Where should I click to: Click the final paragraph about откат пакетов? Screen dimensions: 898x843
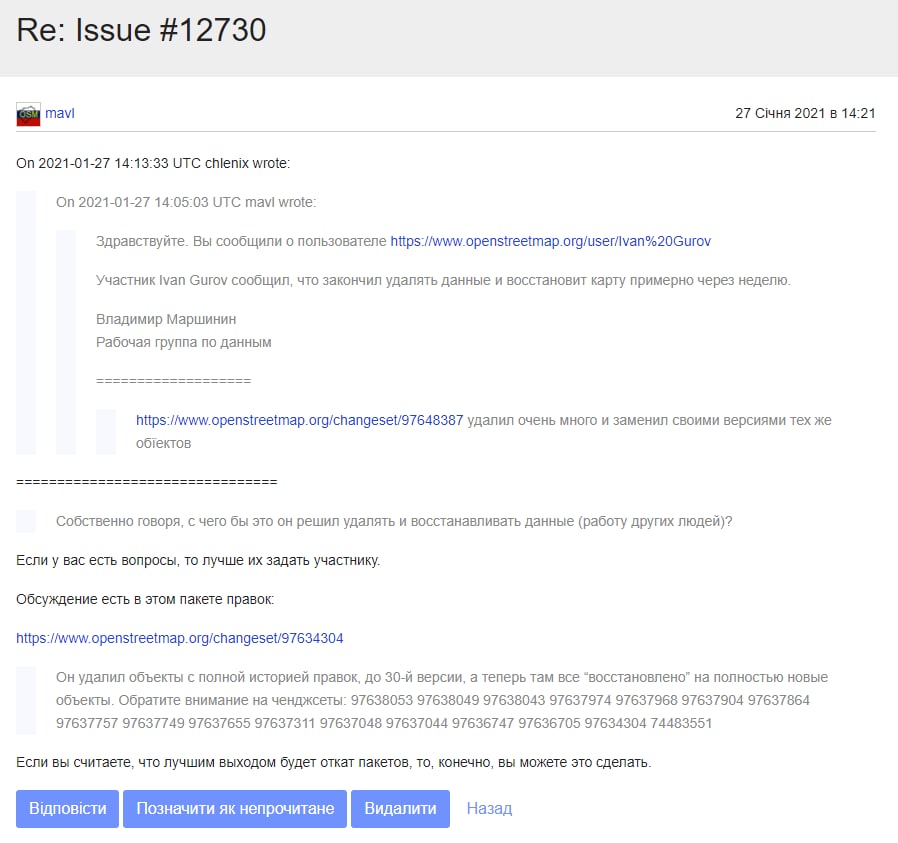tap(333, 762)
